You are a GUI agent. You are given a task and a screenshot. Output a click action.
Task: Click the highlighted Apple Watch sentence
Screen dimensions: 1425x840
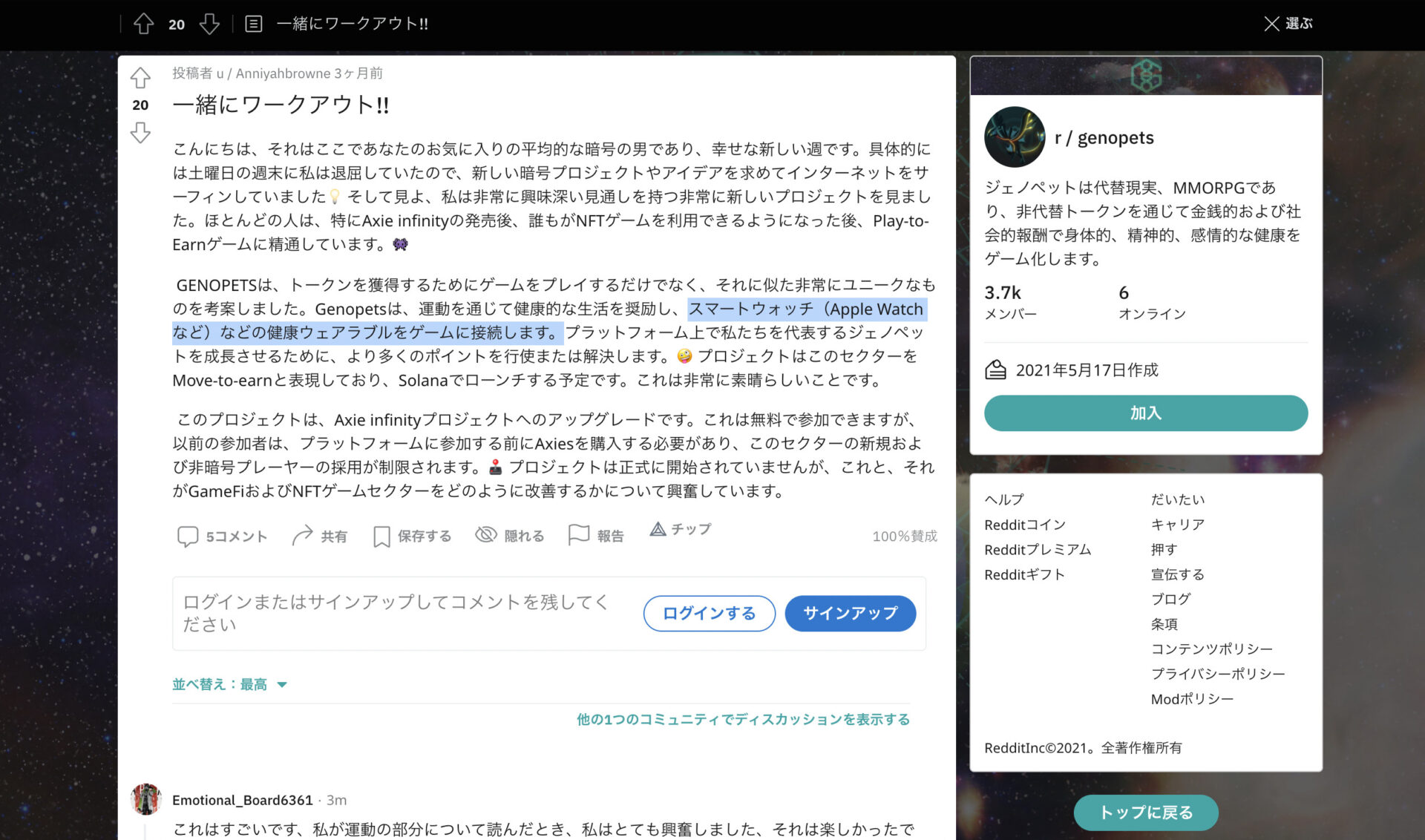(x=549, y=321)
